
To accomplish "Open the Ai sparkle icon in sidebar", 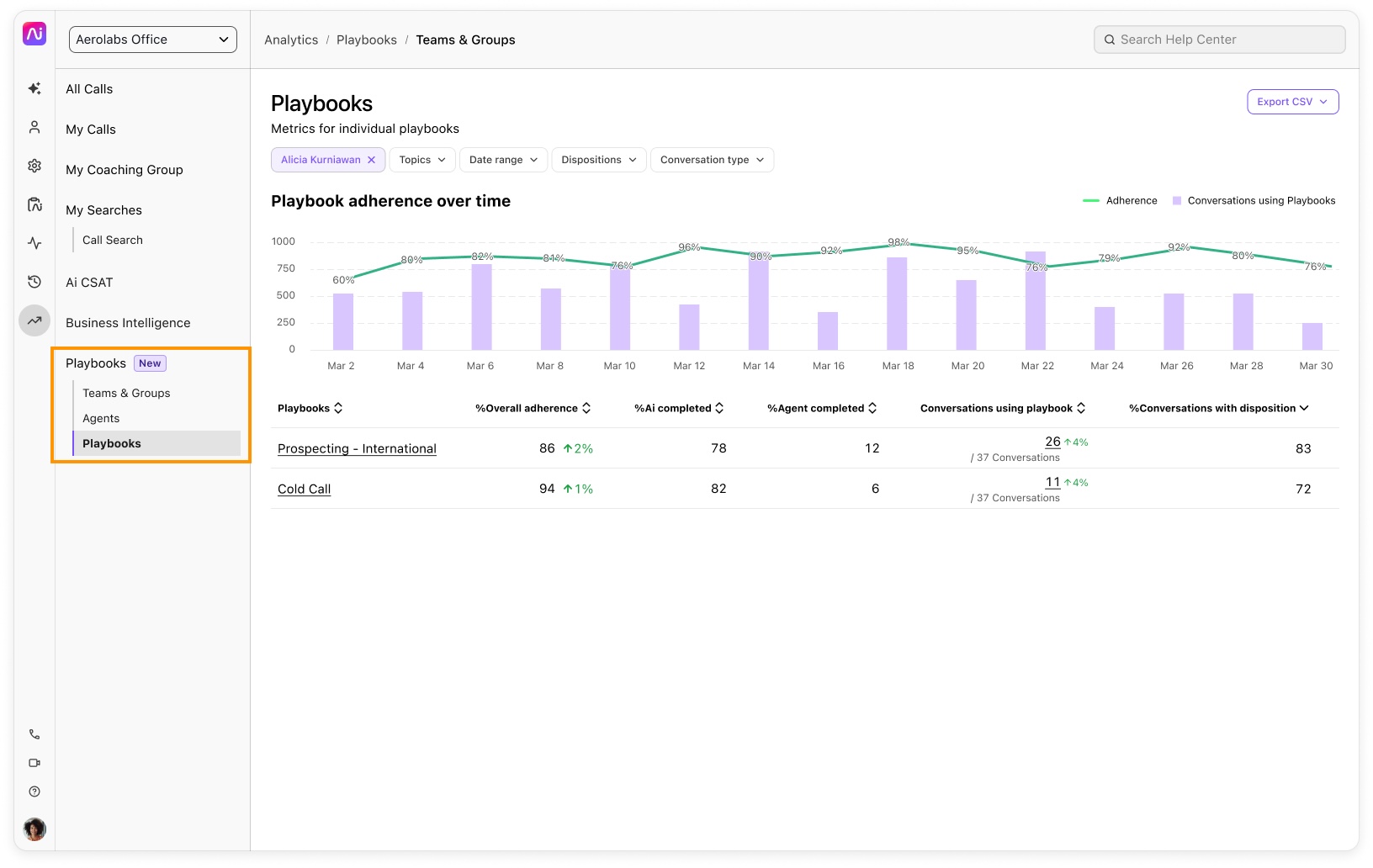I will coord(34,88).
